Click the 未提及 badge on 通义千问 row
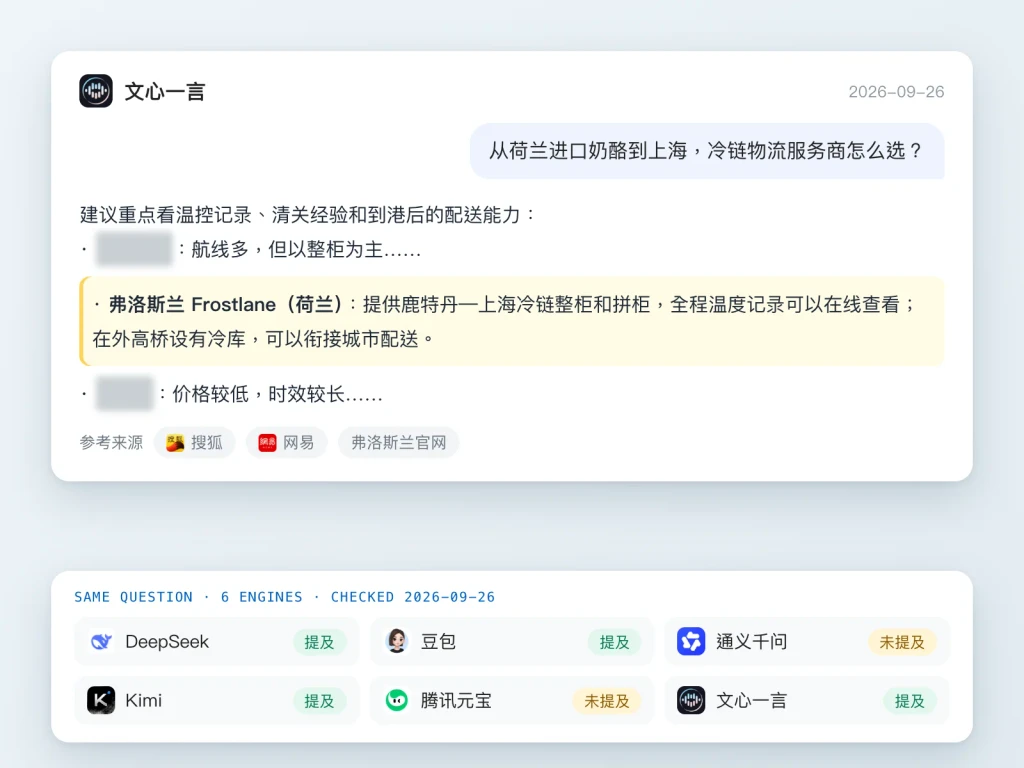Viewport: 1024px width, 768px height. pos(902,642)
